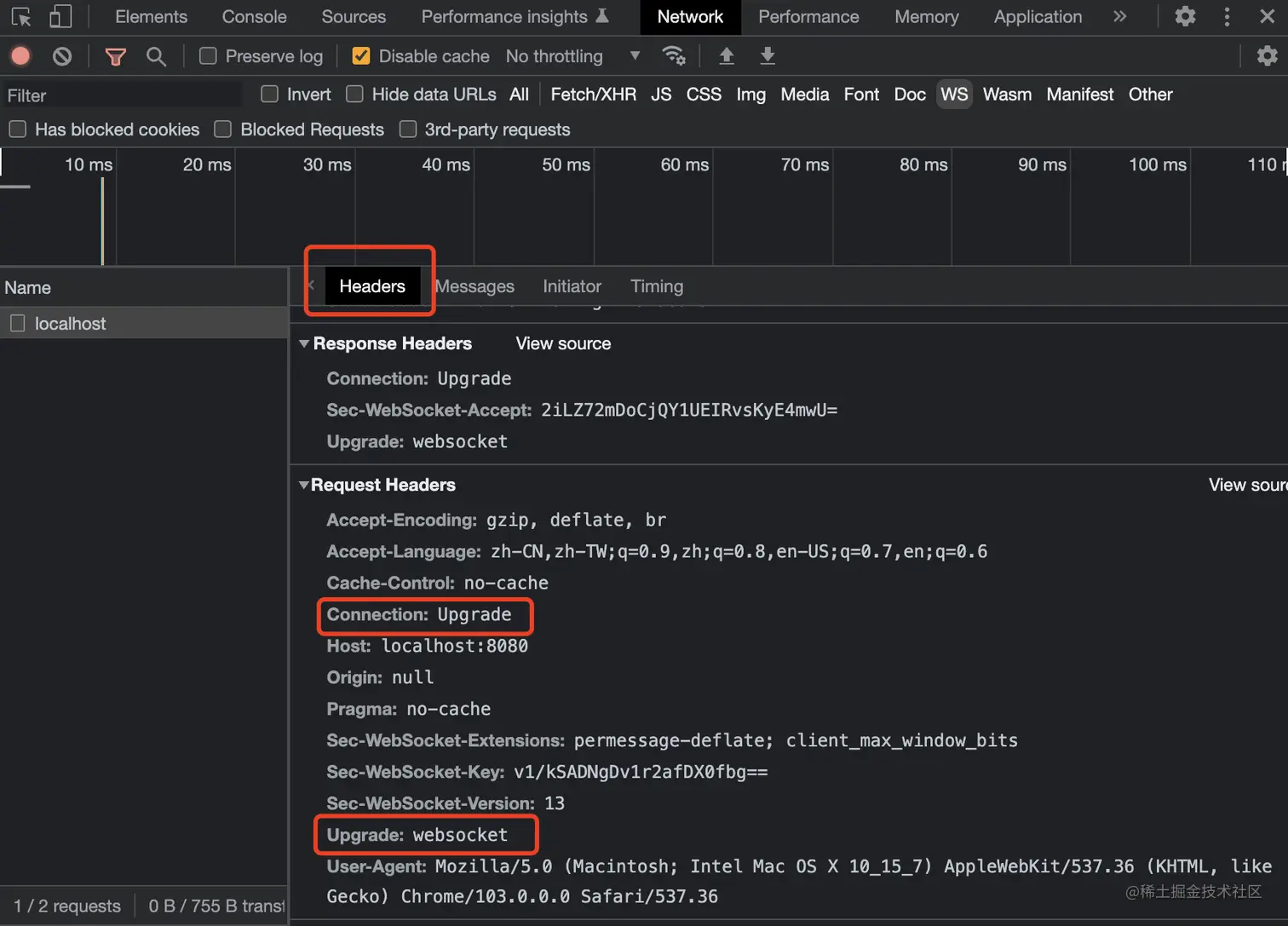The image size is (1288, 926).
Task: Open the Sources tab
Action: click(354, 17)
